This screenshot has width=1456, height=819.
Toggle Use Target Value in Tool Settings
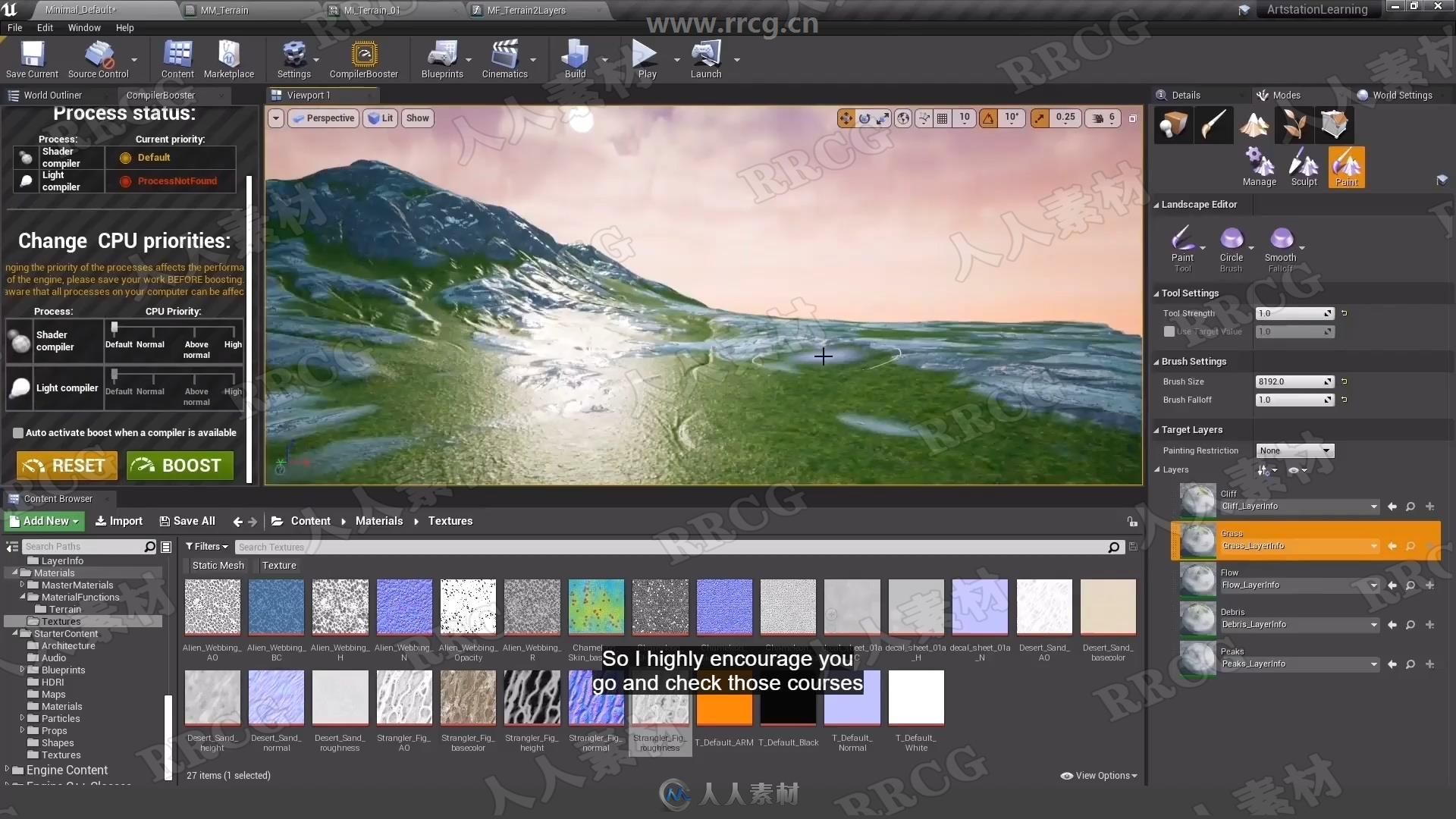click(x=1169, y=331)
